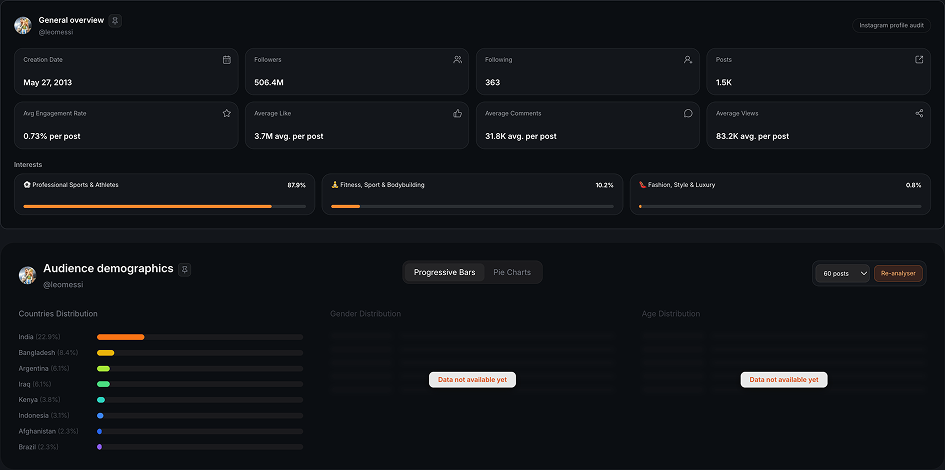Click the Indonesia blue distribution bar

click(x=100, y=416)
